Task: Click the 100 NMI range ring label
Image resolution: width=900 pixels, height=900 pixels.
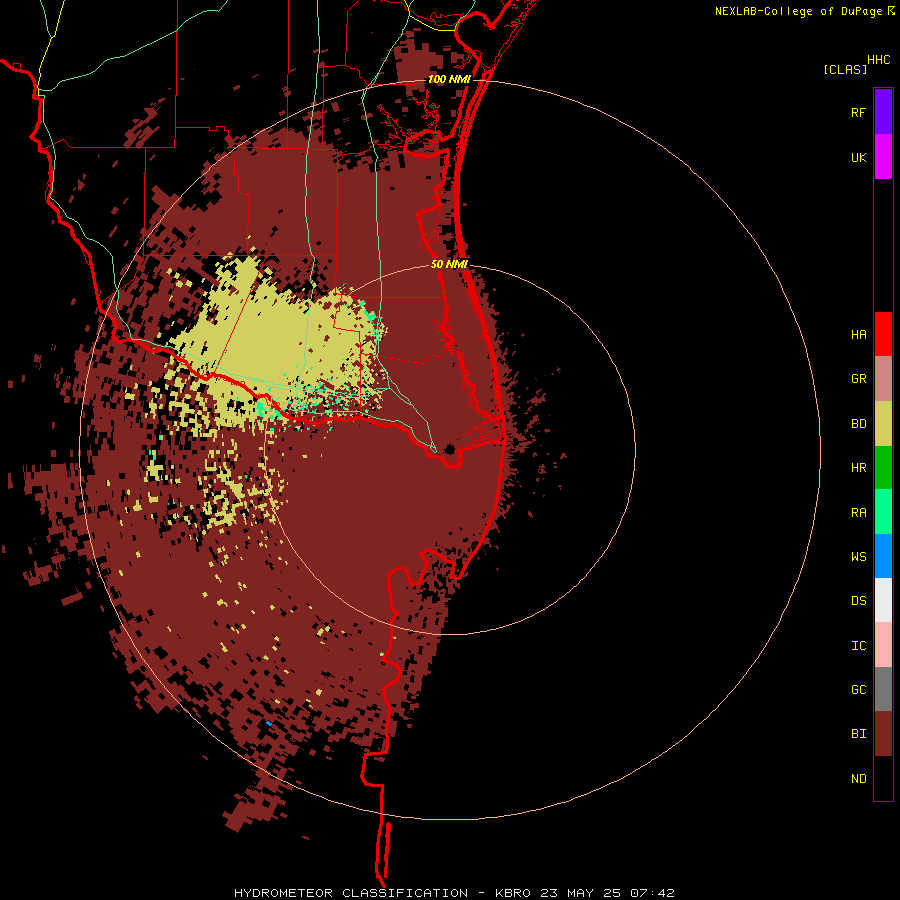Action: click(449, 79)
